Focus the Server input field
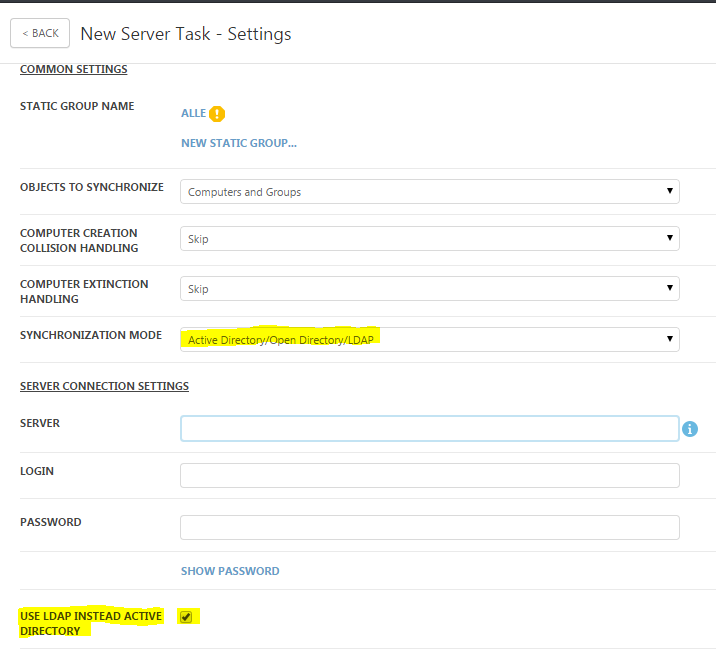Image resolution: width=716 pixels, height=653 pixels. click(x=430, y=428)
